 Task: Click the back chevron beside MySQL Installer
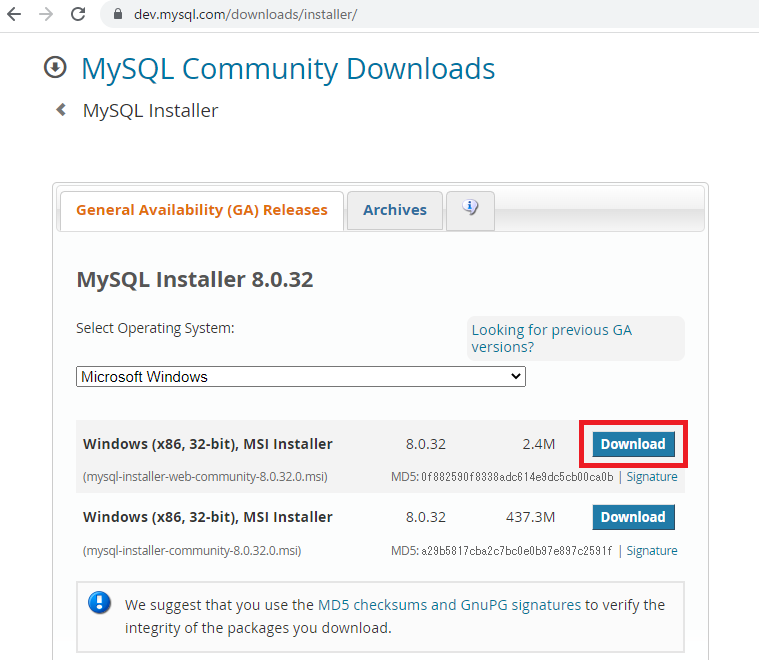pos(61,110)
